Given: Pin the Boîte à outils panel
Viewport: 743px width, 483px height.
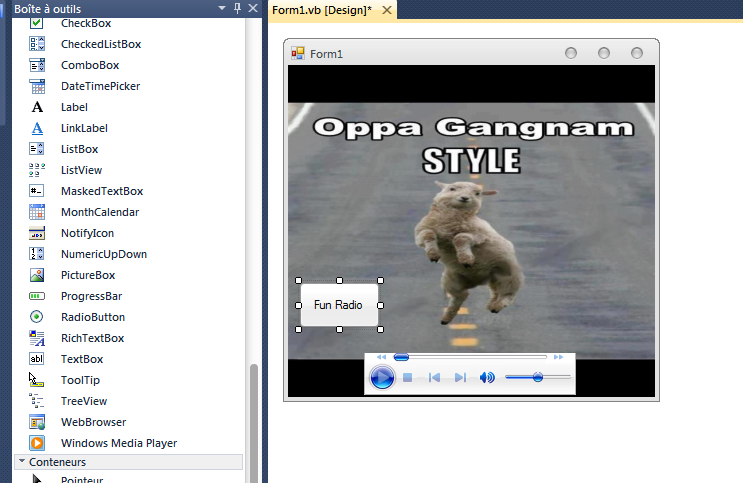Looking at the screenshot, I should click(x=237, y=8).
